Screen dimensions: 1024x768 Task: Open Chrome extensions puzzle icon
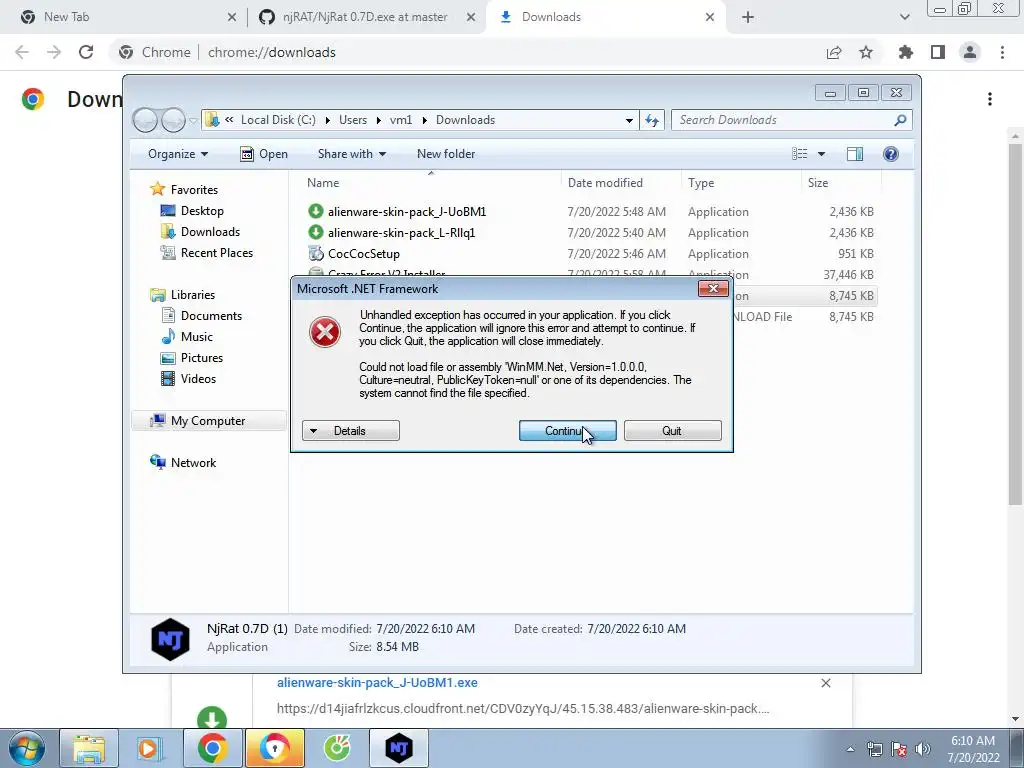pos(905,52)
